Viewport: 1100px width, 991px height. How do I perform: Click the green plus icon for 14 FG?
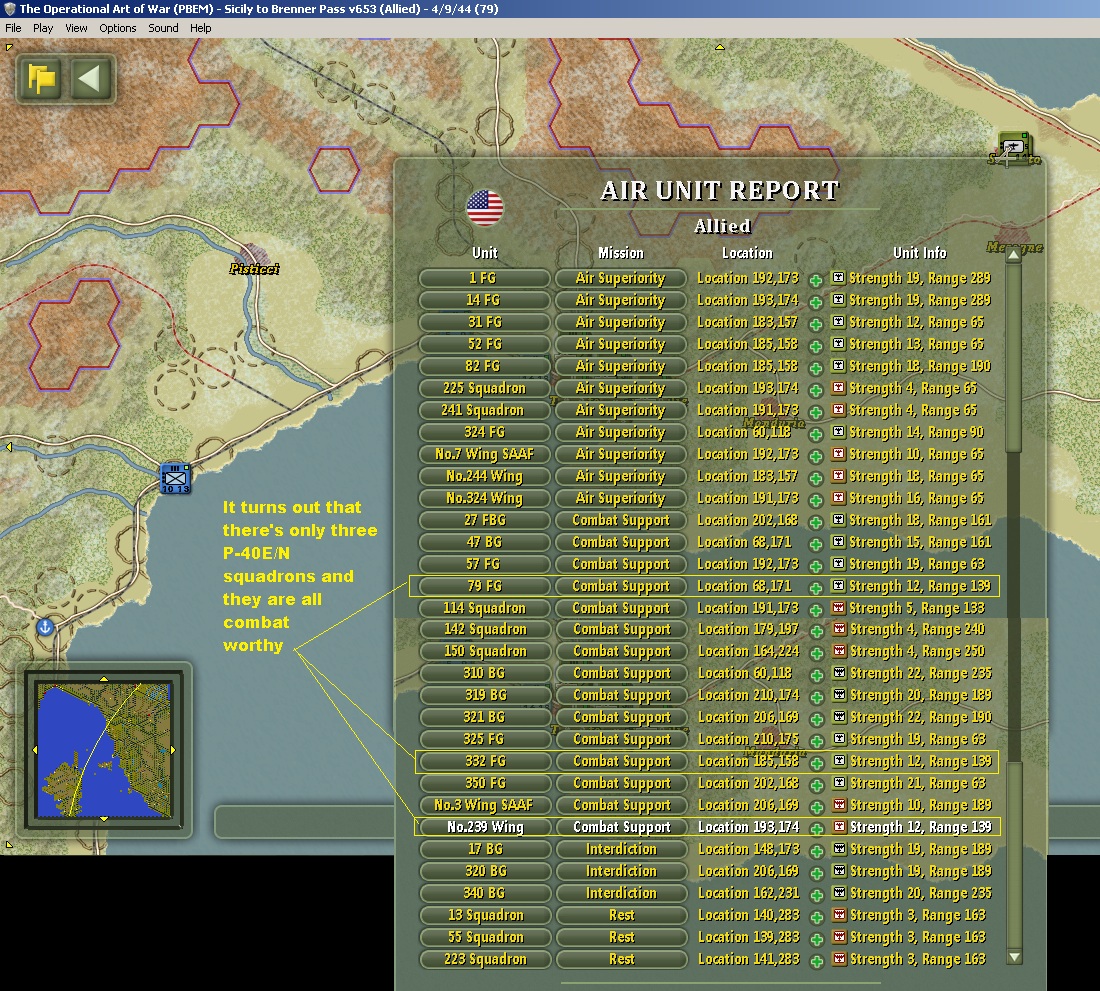(x=816, y=302)
